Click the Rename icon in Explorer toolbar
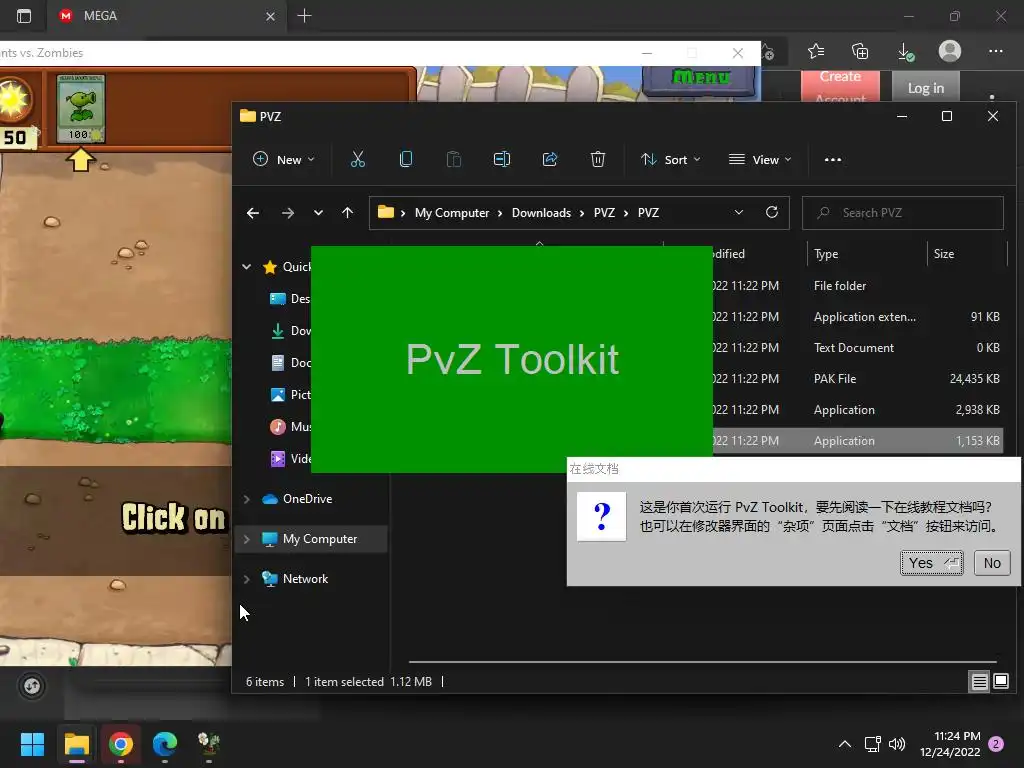This screenshot has width=1024, height=768. pyautogui.click(x=502, y=159)
